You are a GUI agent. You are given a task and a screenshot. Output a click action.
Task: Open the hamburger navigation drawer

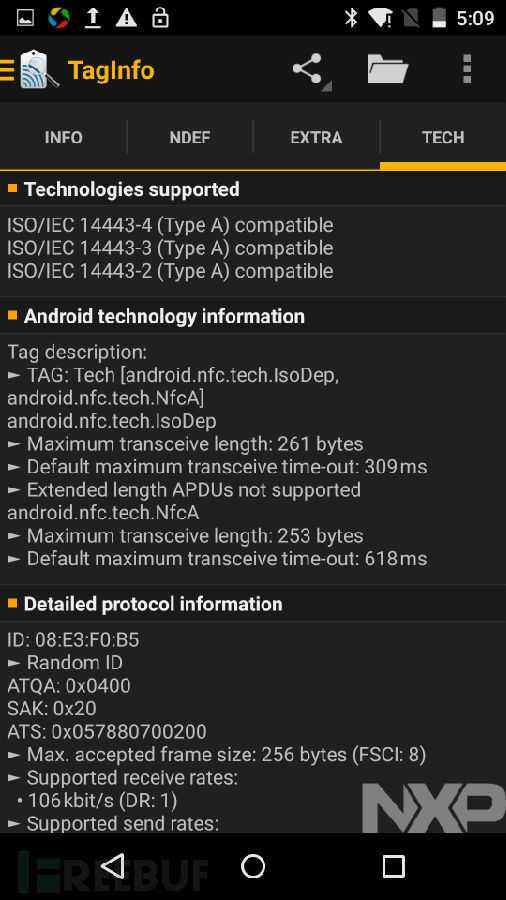(7, 70)
